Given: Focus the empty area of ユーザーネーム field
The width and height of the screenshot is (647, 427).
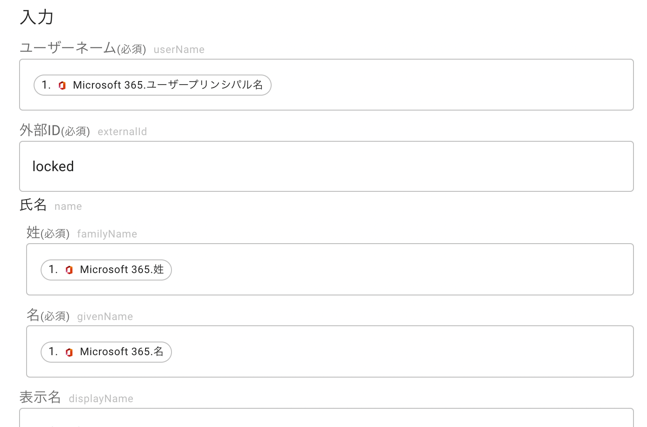Looking at the screenshot, I should (452, 85).
